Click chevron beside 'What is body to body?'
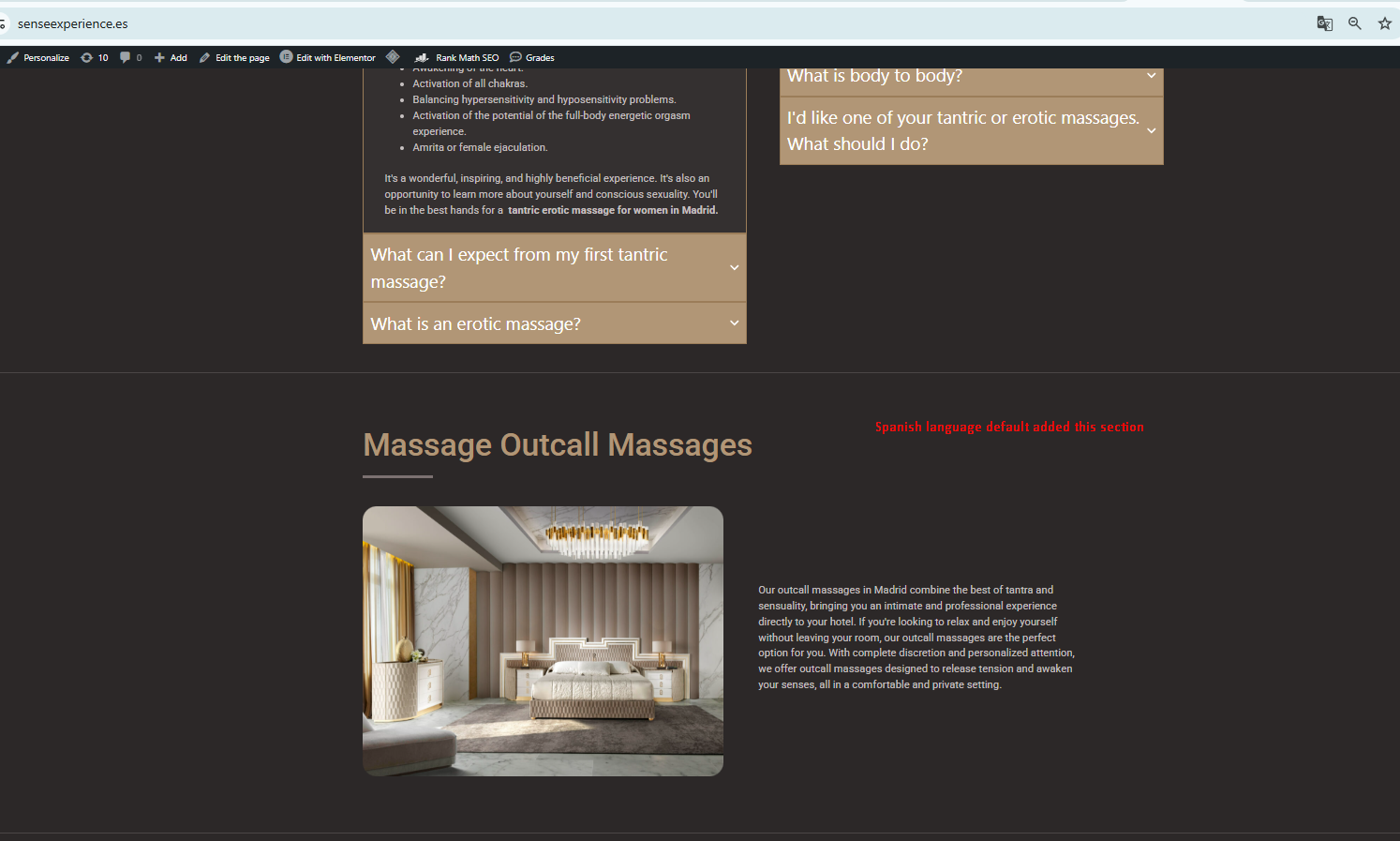 pos(1152,76)
